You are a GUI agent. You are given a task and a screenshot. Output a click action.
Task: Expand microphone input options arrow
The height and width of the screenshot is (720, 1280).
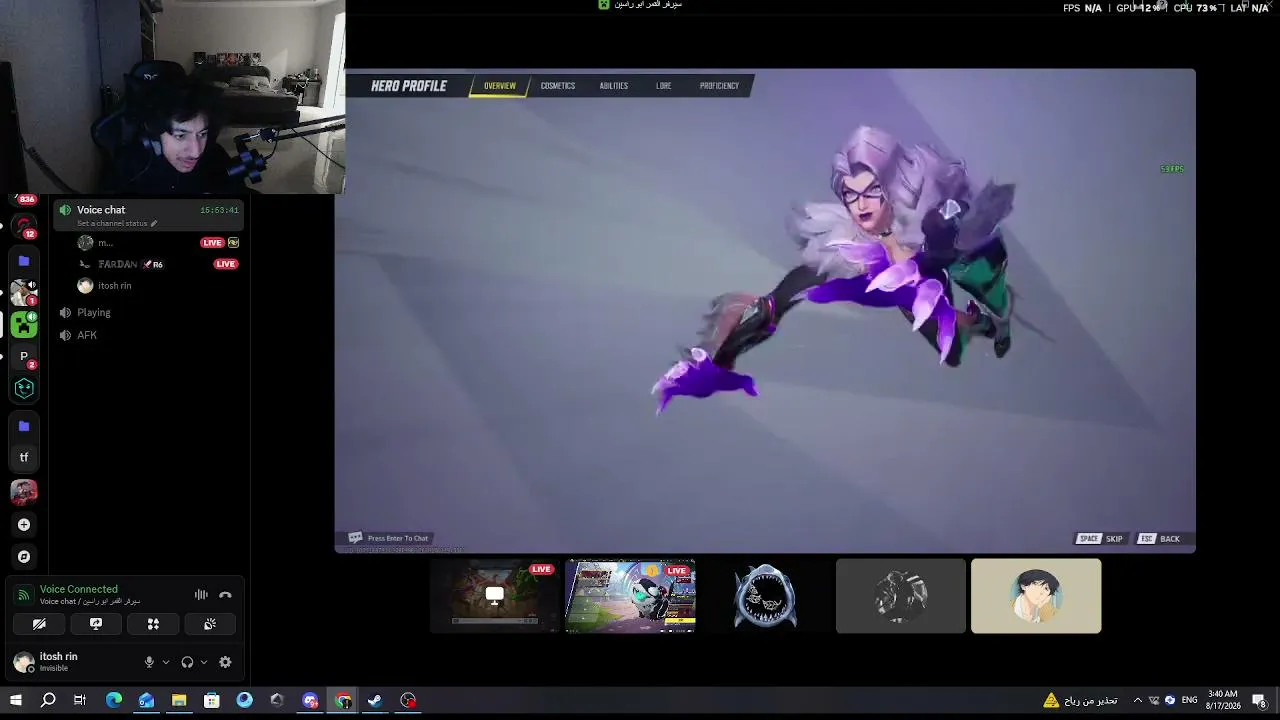166,662
